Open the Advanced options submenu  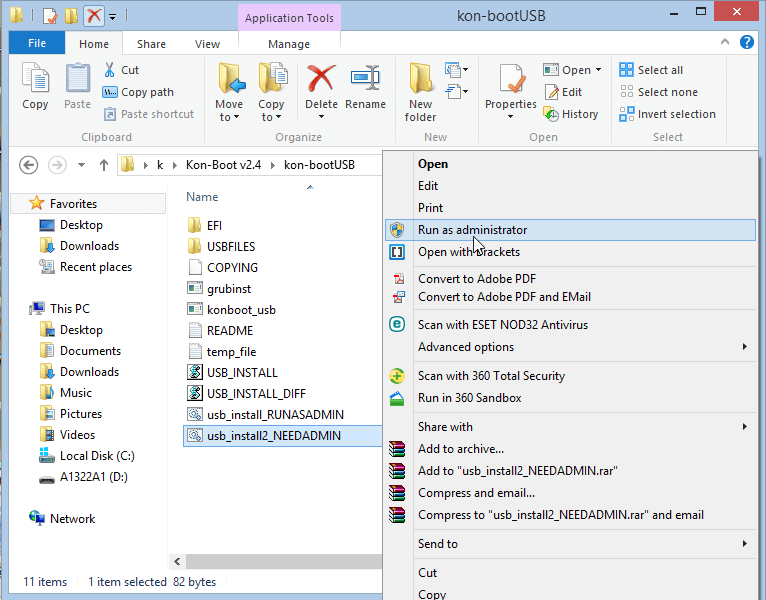pyautogui.click(x=570, y=346)
